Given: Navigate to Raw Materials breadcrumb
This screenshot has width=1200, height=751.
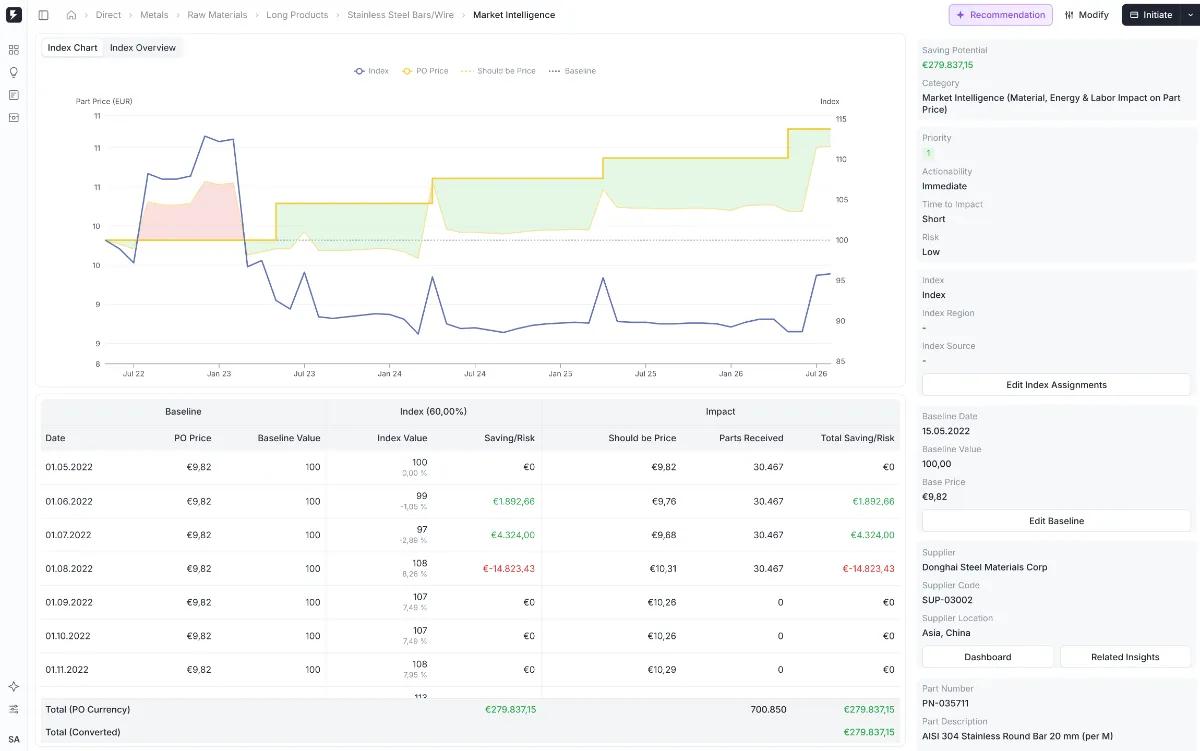Looking at the screenshot, I should coord(217,15).
